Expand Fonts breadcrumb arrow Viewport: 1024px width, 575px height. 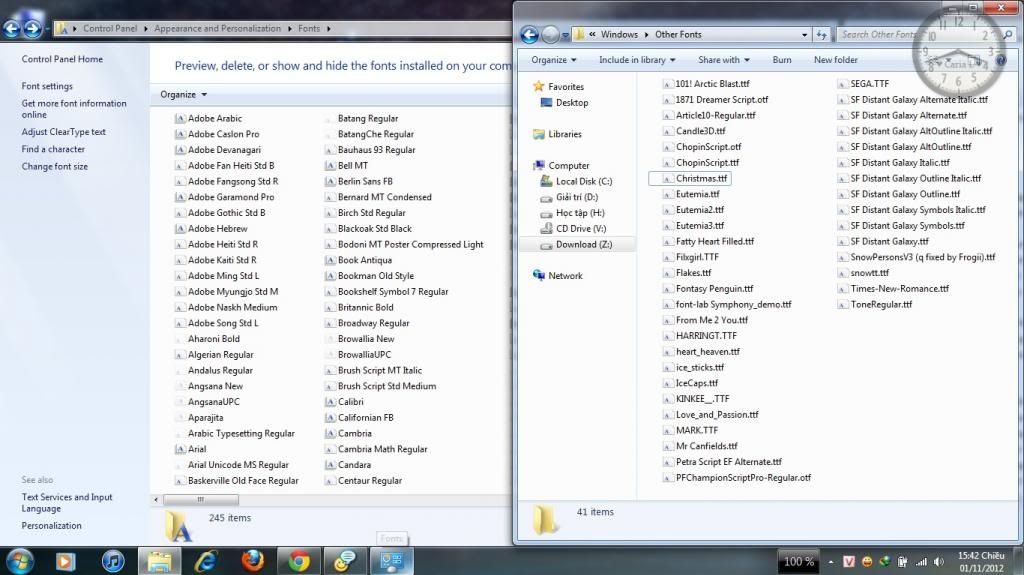(328, 29)
